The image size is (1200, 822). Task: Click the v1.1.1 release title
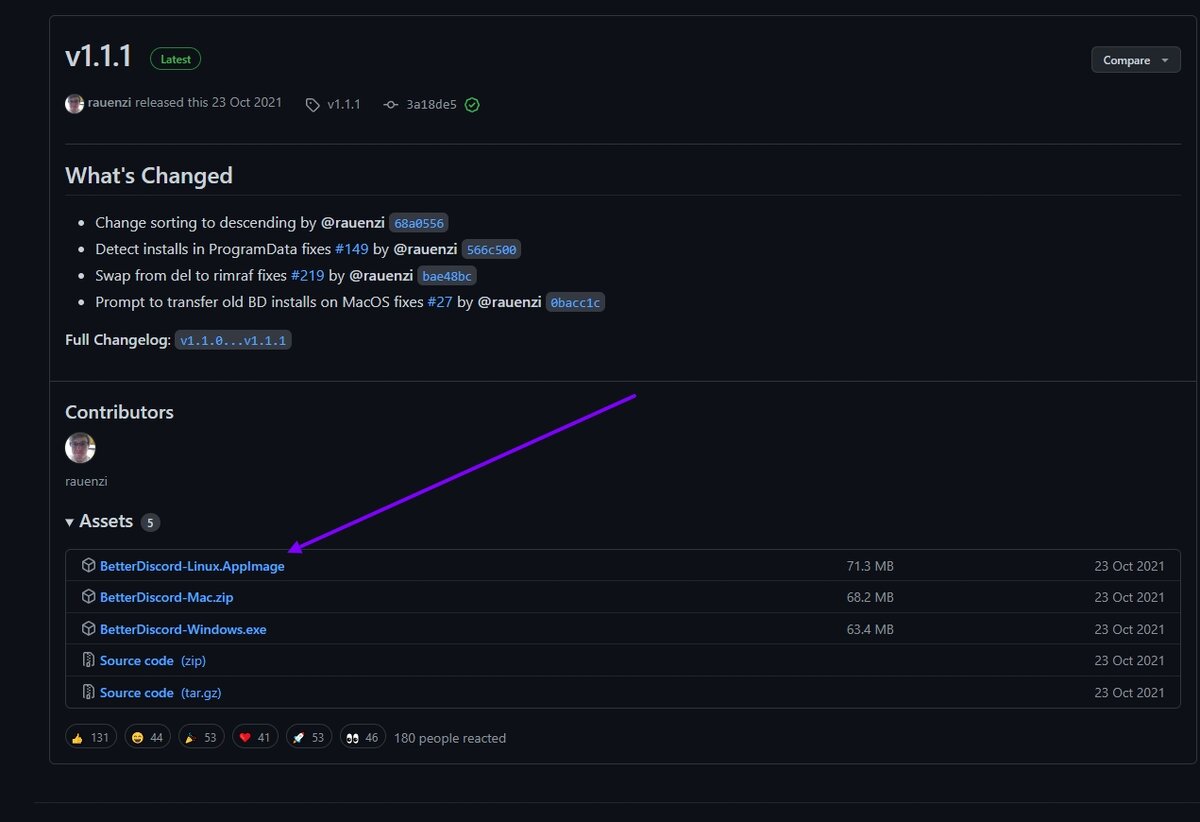click(99, 57)
